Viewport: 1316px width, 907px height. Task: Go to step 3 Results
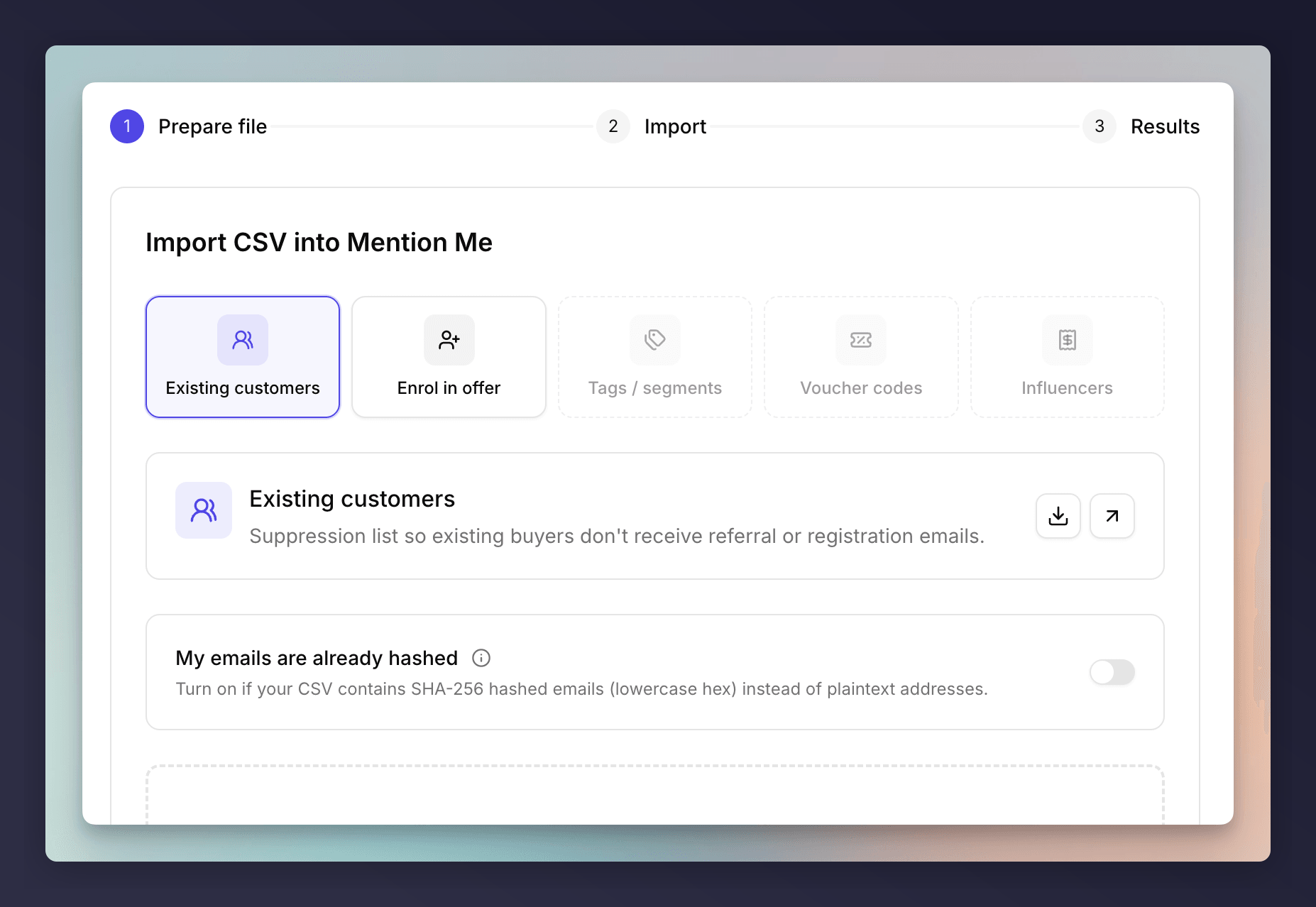1141,126
